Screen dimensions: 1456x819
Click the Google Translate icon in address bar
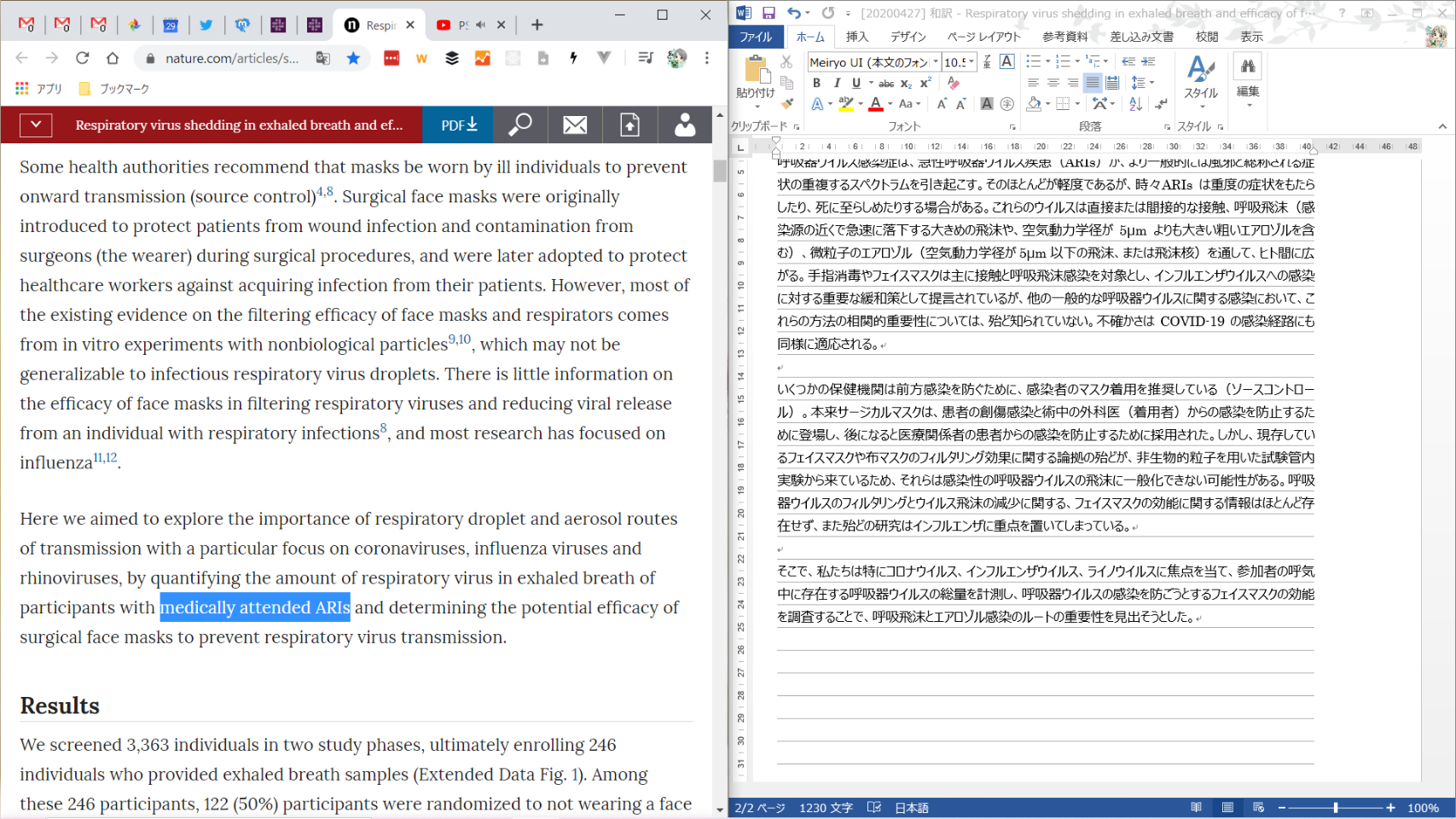pyautogui.click(x=322, y=58)
